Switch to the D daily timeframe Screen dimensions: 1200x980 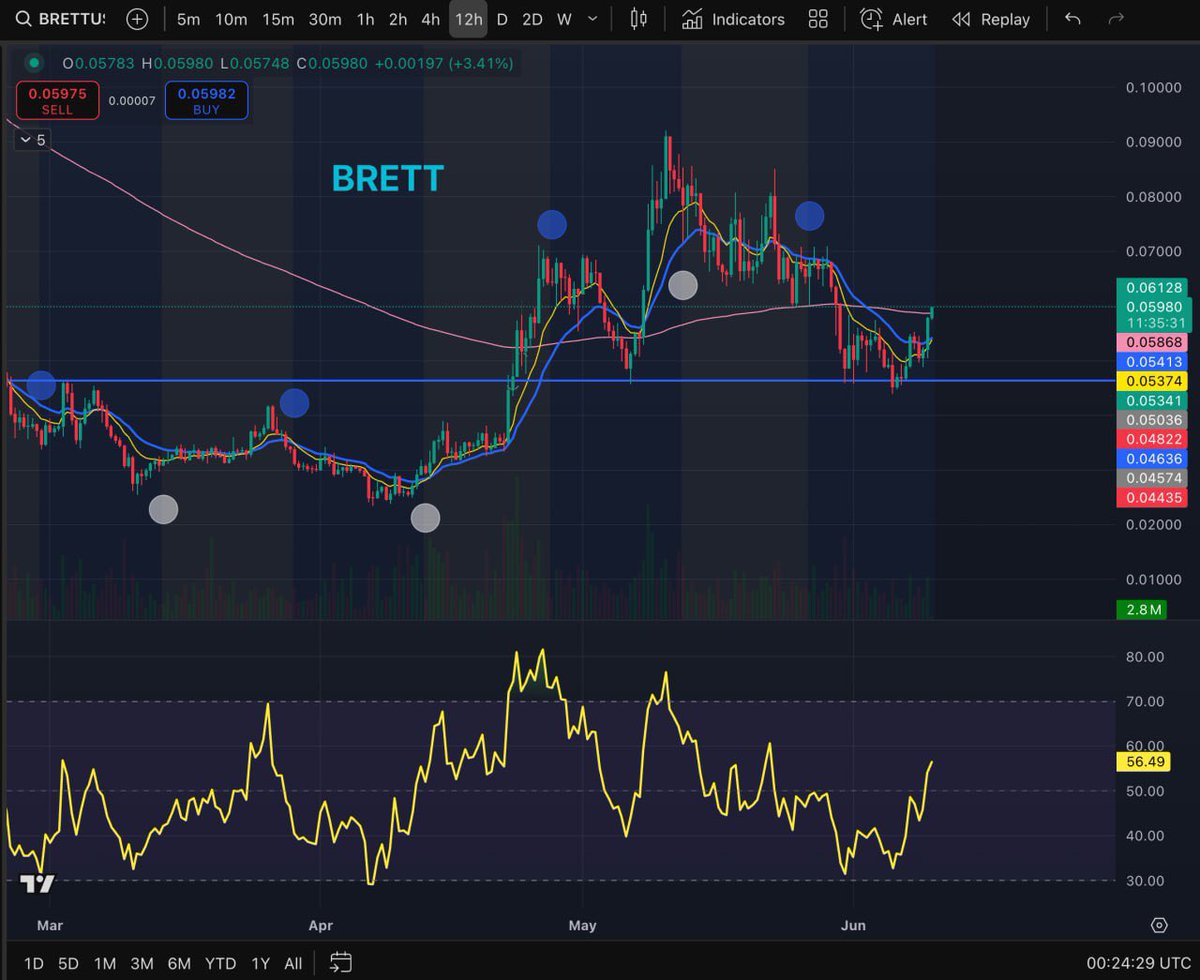coord(502,19)
